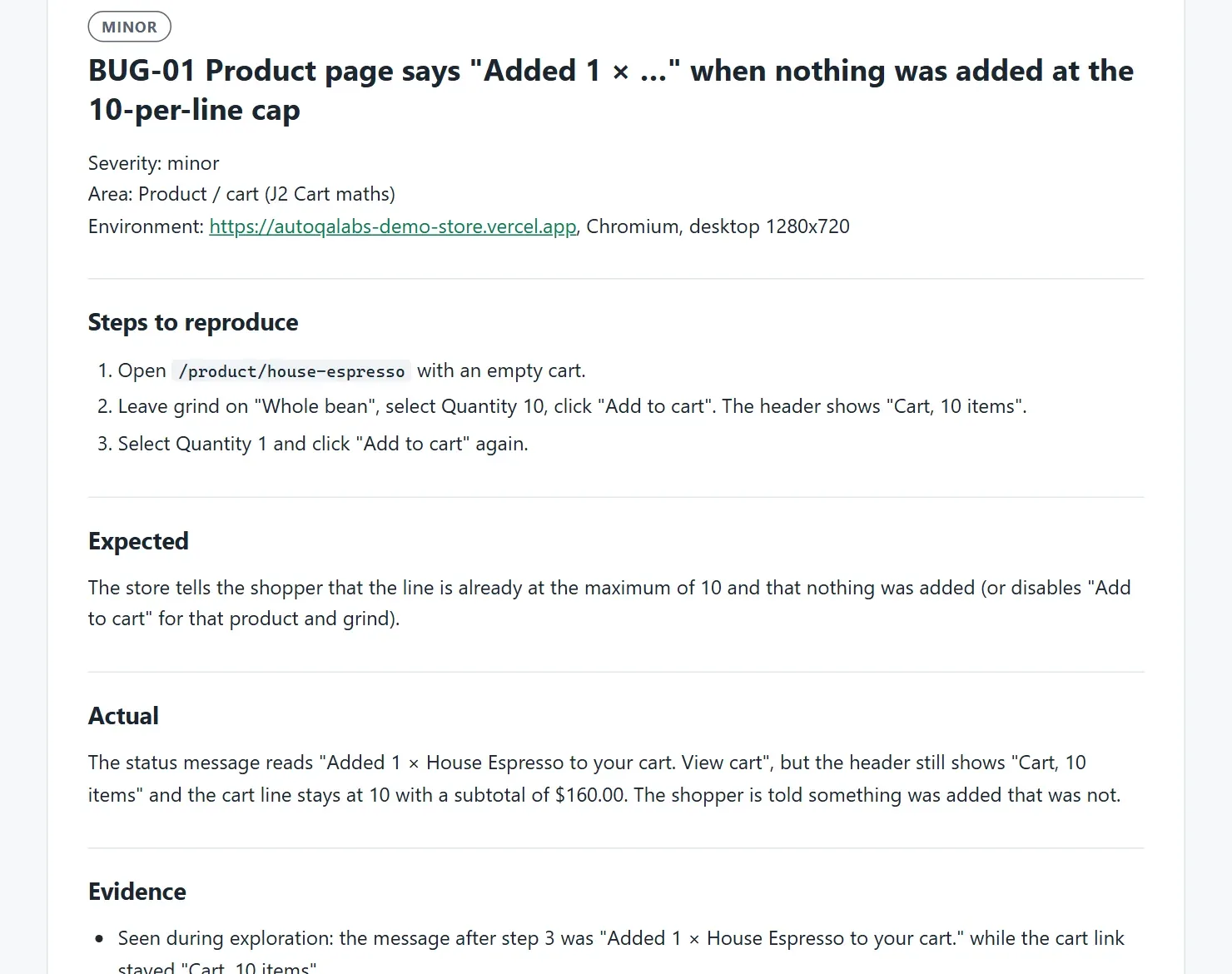Select the "Steps to reproduce" heading
Viewport: 1232px width, 974px height.
coord(193,322)
